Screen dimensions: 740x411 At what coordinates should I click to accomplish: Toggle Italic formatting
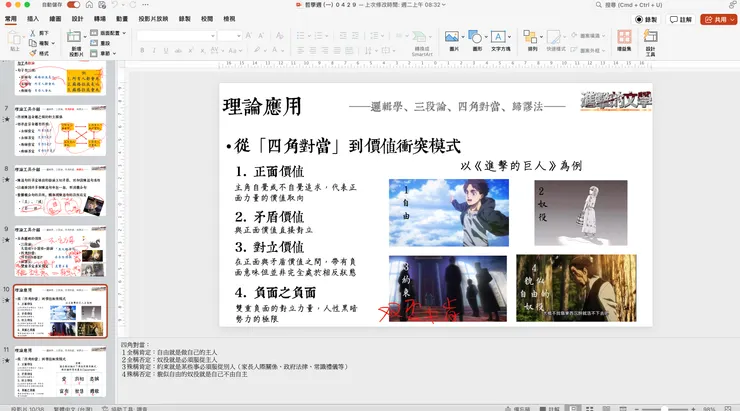pyautogui.click(x=154, y=50)
